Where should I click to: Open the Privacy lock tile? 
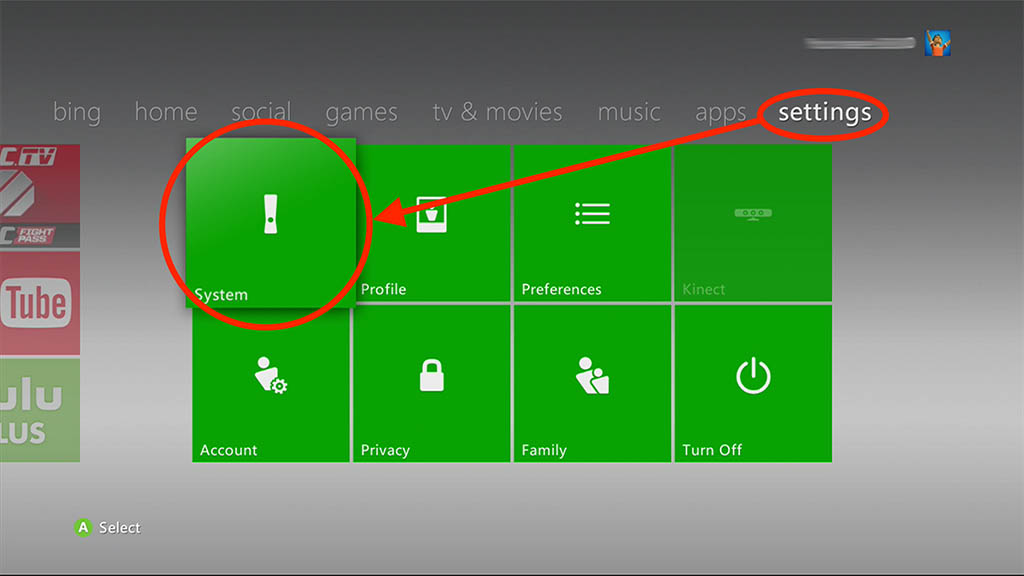(432, 384)
